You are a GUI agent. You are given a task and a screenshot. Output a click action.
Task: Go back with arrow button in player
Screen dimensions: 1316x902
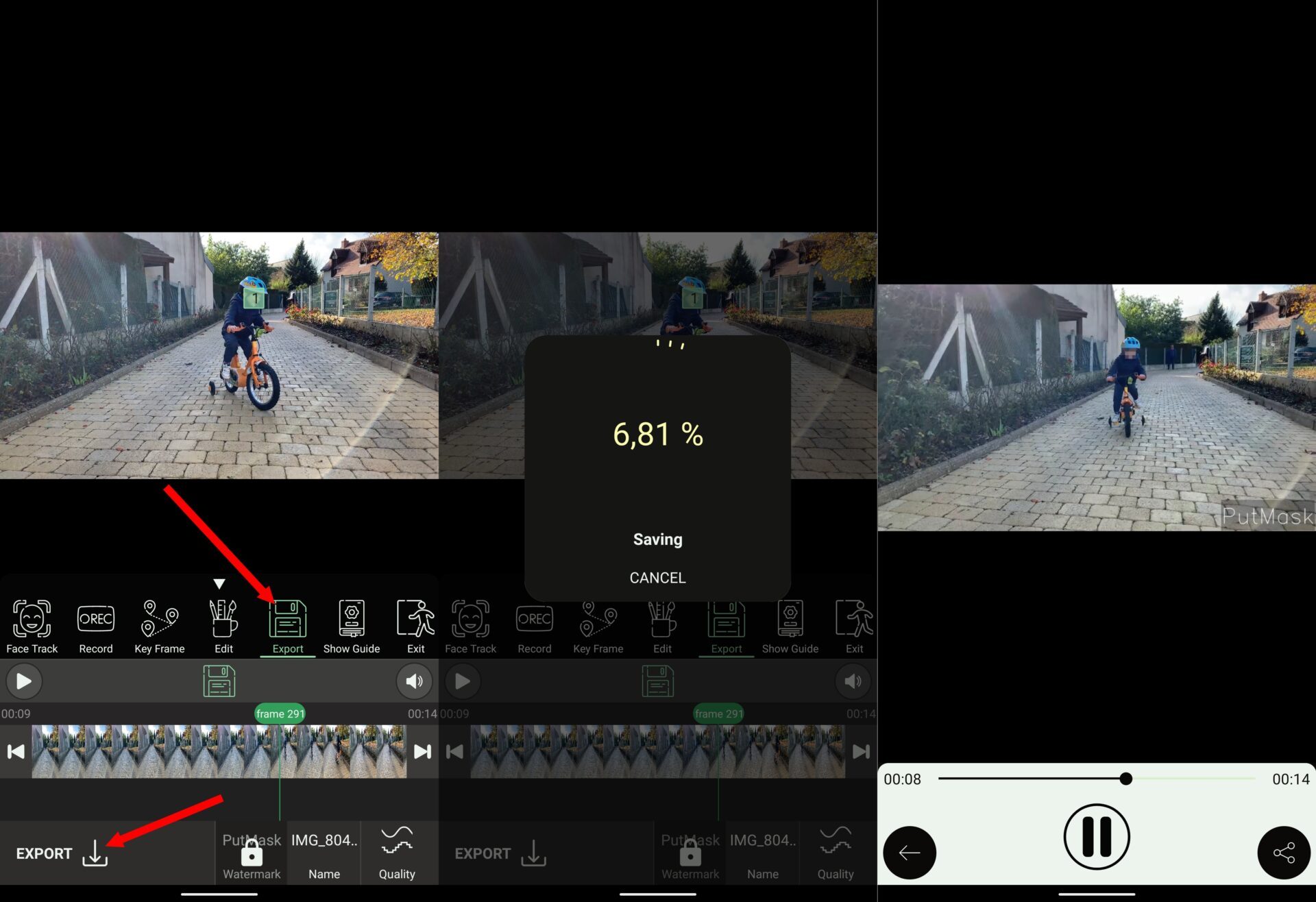coord(910,853)
